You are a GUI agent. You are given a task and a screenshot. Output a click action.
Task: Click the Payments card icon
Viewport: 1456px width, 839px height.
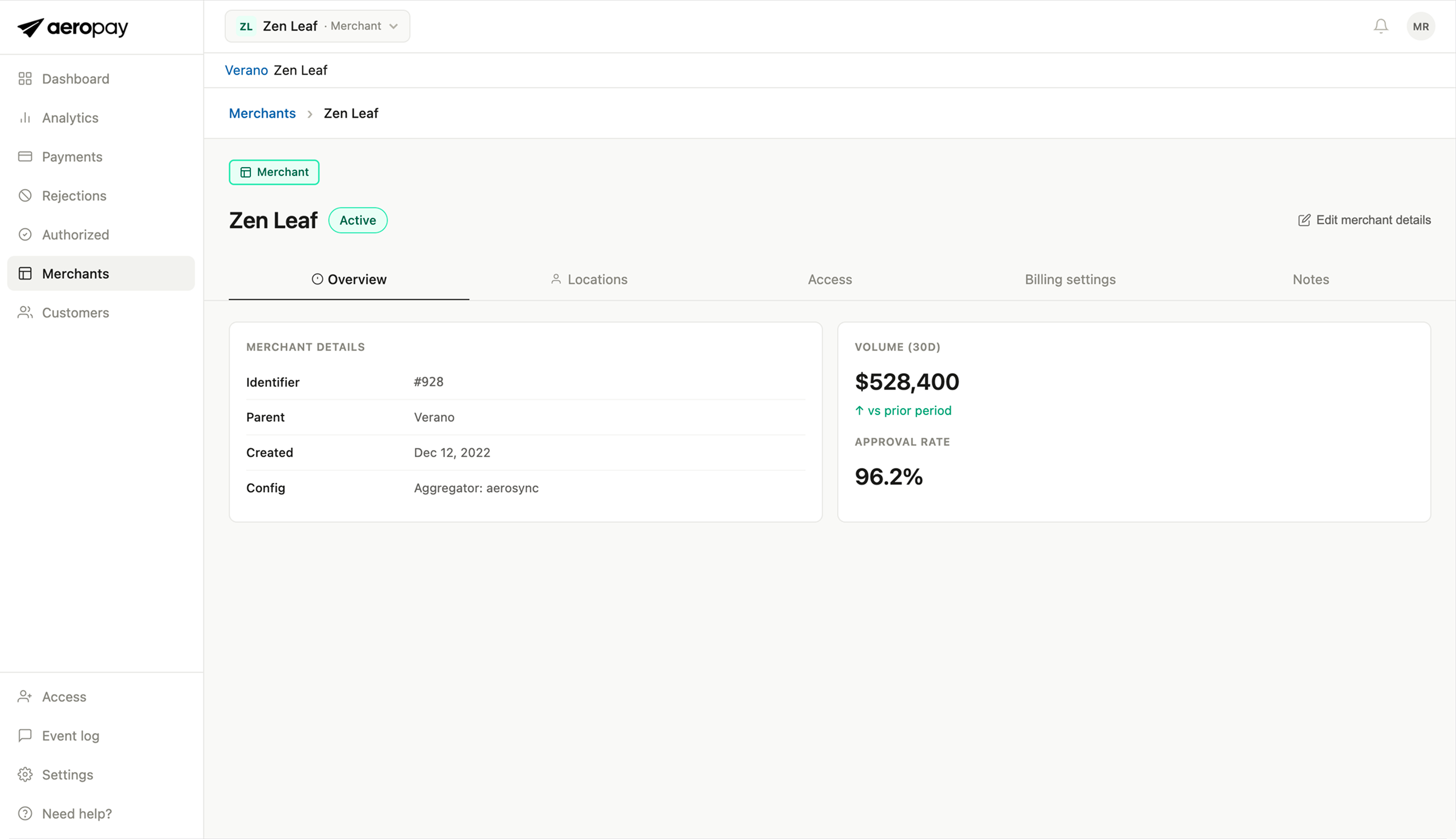tap(25, 157)
